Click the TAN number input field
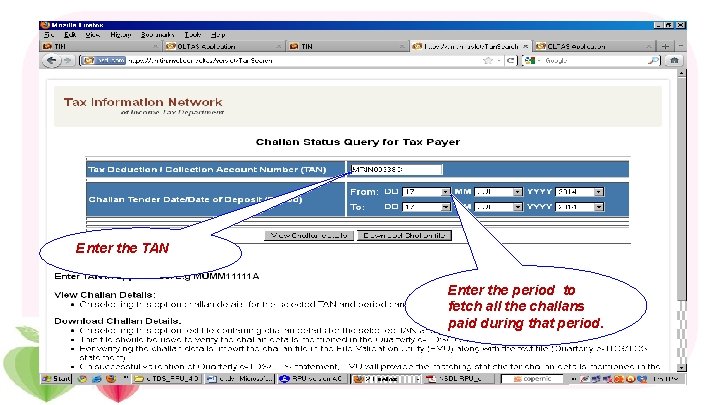The width and height of the screenshot is (720, 405). (x=396, y=169)
